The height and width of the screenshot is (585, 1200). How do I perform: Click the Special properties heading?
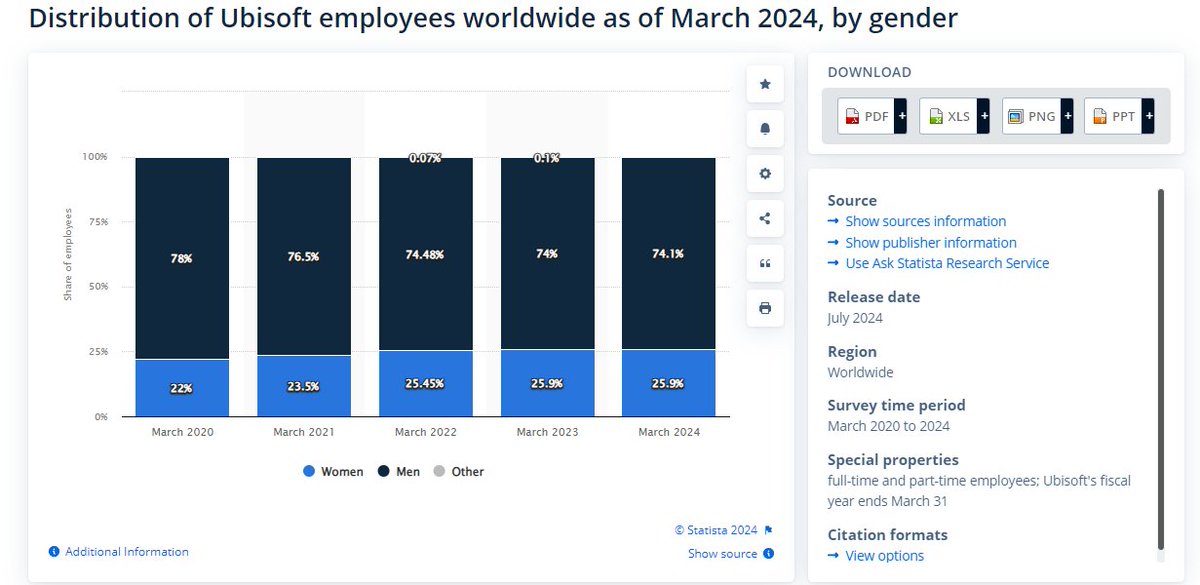(x=893, y=460)
